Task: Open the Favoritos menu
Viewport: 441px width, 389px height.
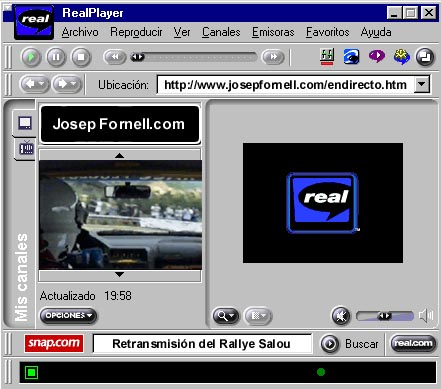Action: pos(327,32)
